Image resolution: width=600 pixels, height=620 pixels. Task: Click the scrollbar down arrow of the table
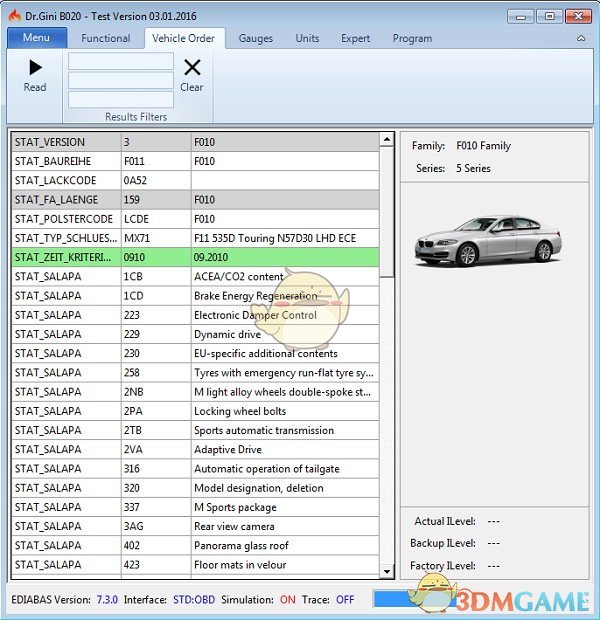(x=386, y=571)
